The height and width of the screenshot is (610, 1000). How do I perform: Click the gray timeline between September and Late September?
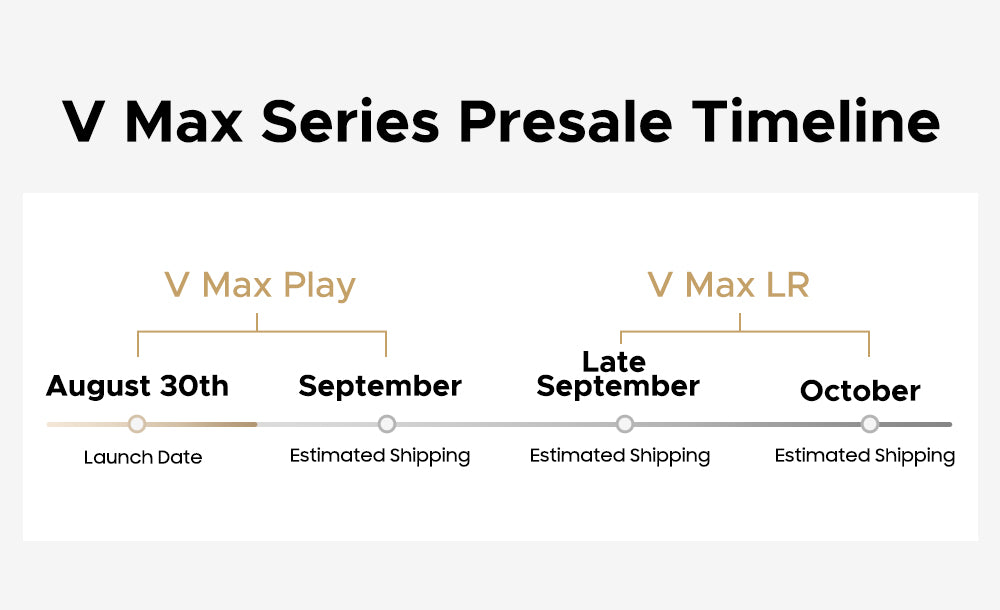coord(506,424)
